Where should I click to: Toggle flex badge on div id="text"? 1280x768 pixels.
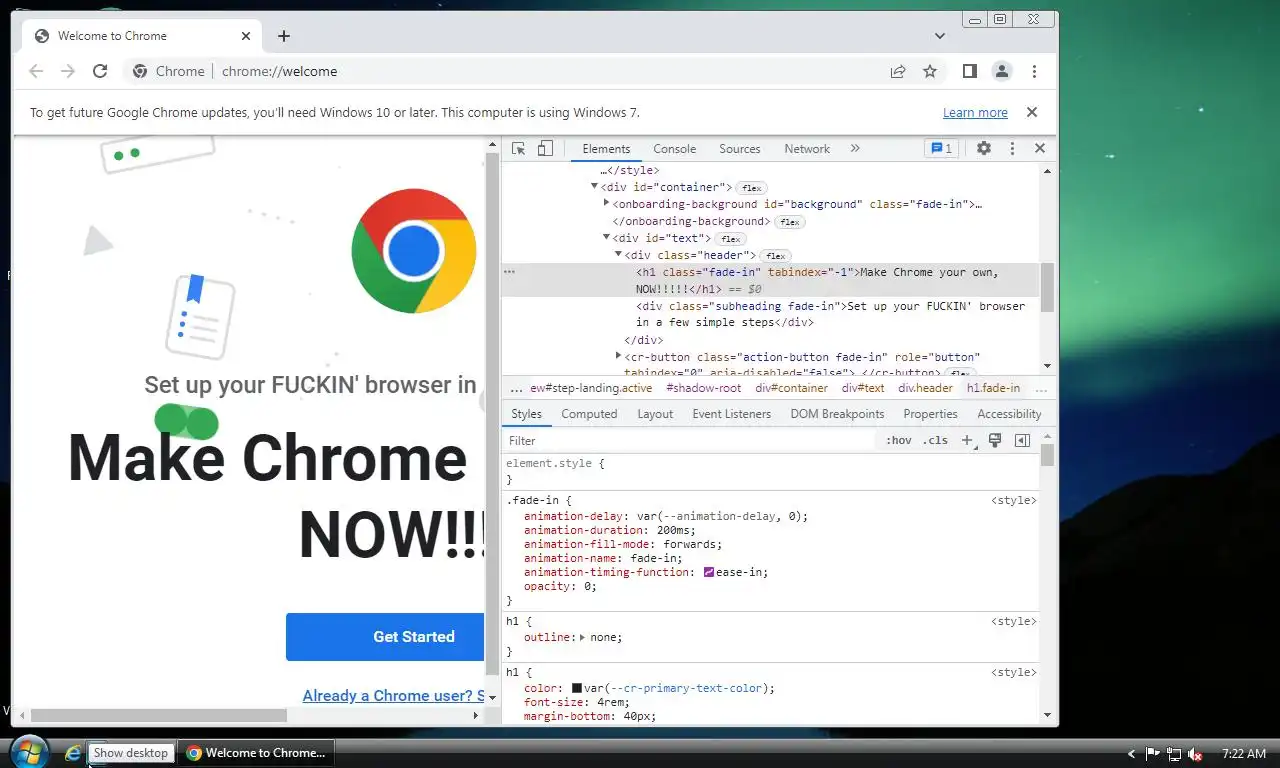tap(731, 239)
